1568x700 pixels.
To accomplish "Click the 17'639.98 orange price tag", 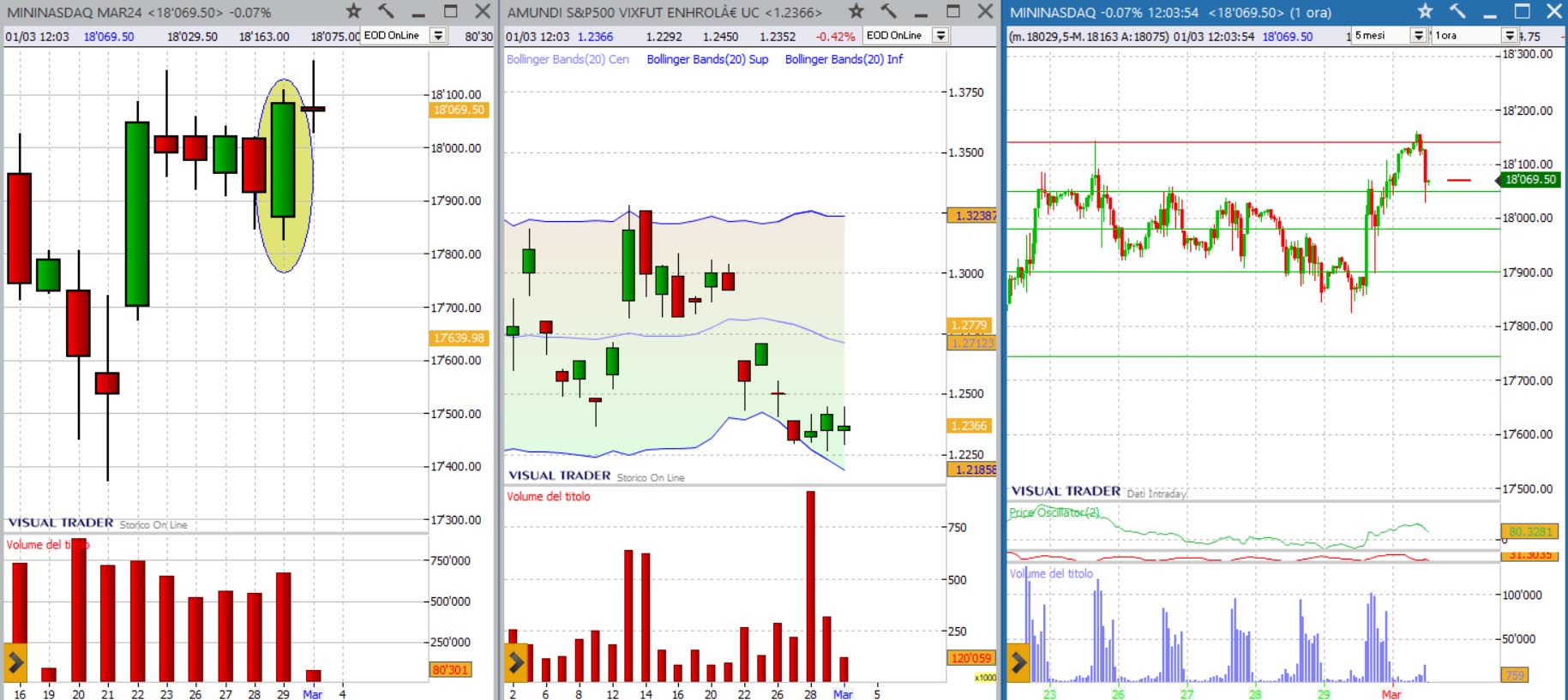I will coord(459,338).
